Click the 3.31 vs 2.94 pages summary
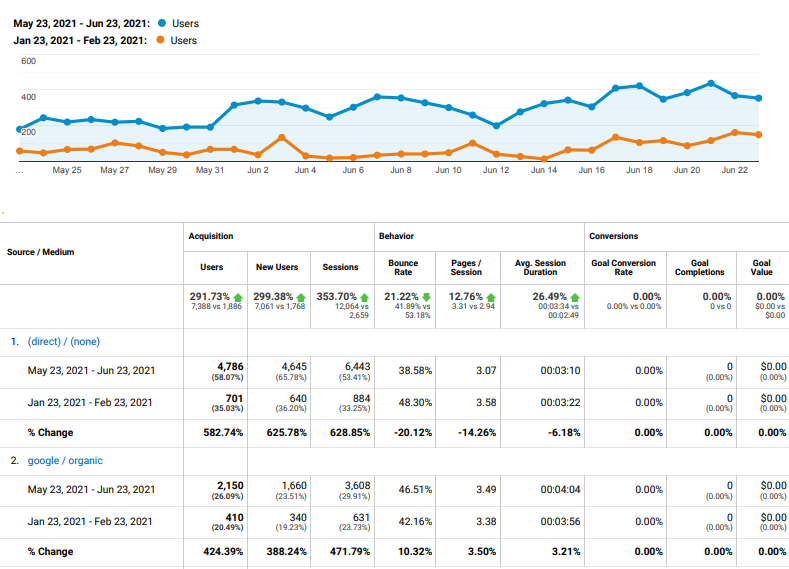The image size is (789, 569). click(473, 306)
